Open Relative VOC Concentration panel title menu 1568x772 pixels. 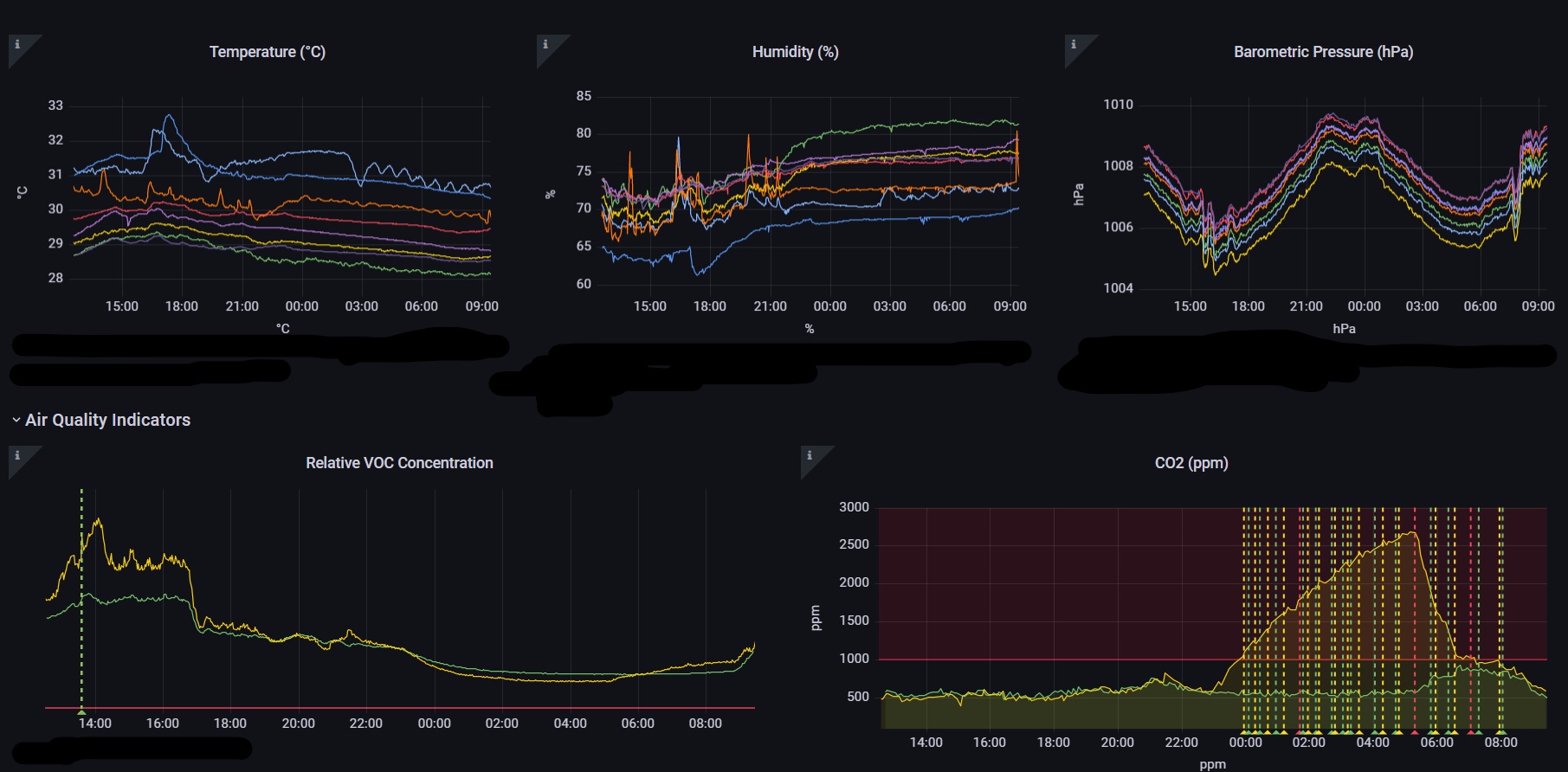pyautogui.click(x=399, y=463)
